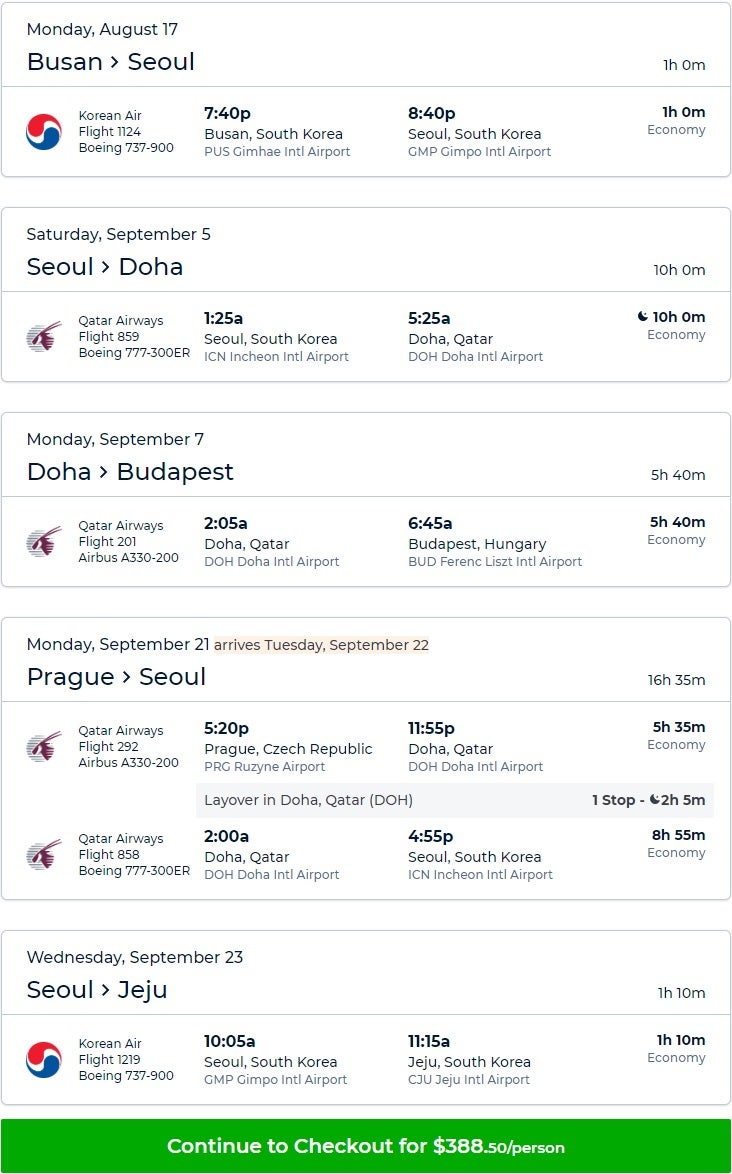732x1174 pixels.
Task: Click the Qatar Airways logo for Flight 292
Action: (44, 747)
